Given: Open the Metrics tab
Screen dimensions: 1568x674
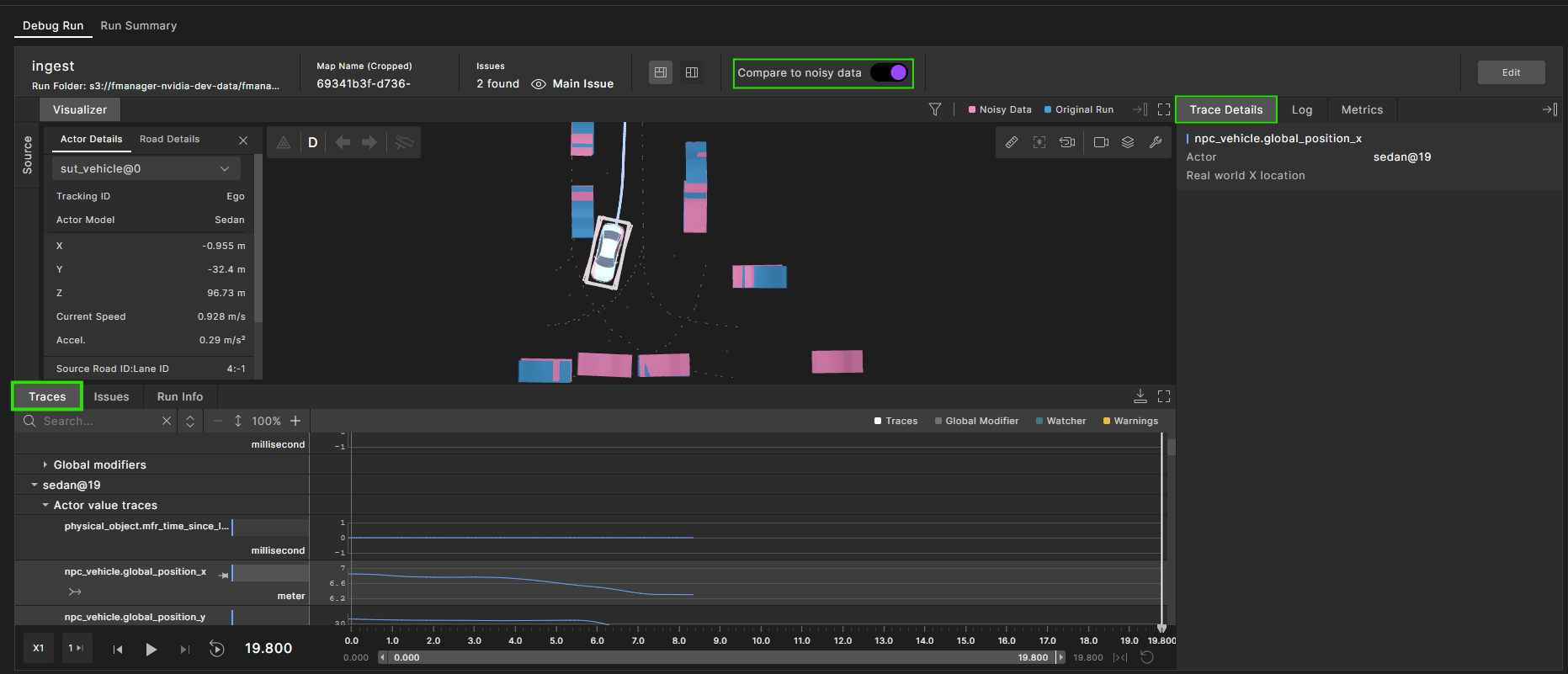Looking at the screenshot, I should click(1362, 109).
